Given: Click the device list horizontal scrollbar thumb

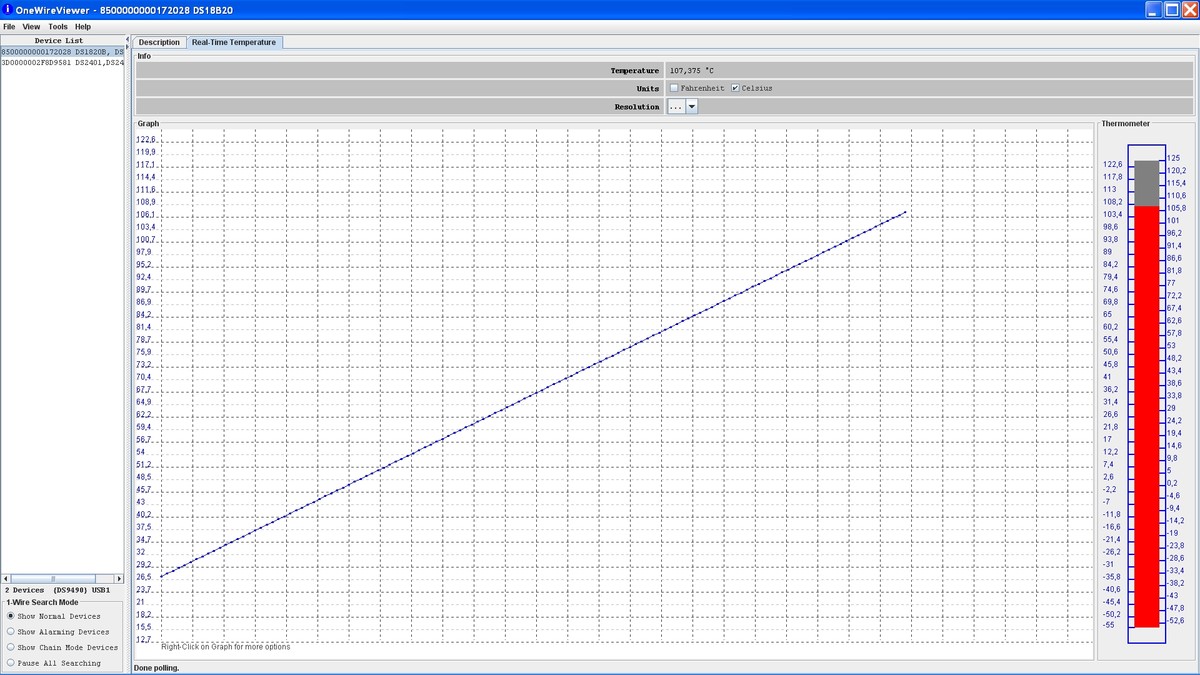Looking at the screenshot, I should [54, 579].
